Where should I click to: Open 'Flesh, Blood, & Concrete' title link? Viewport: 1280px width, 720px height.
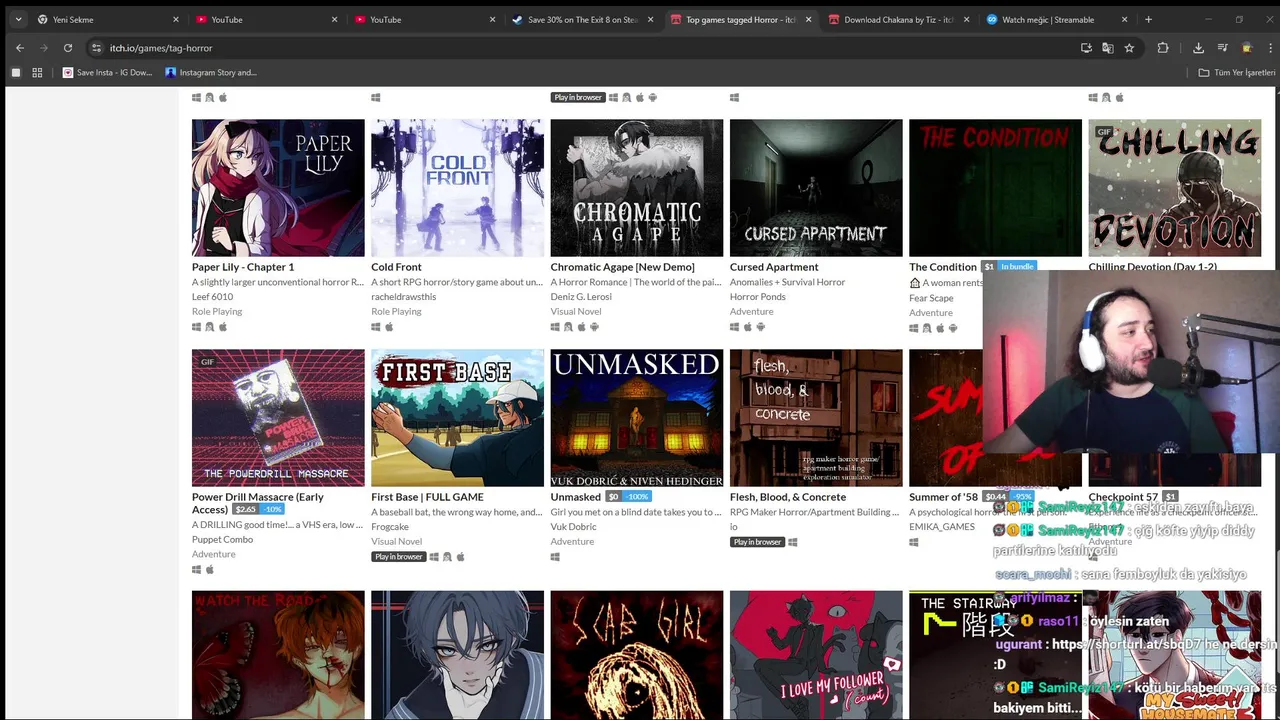pos(788,497)
